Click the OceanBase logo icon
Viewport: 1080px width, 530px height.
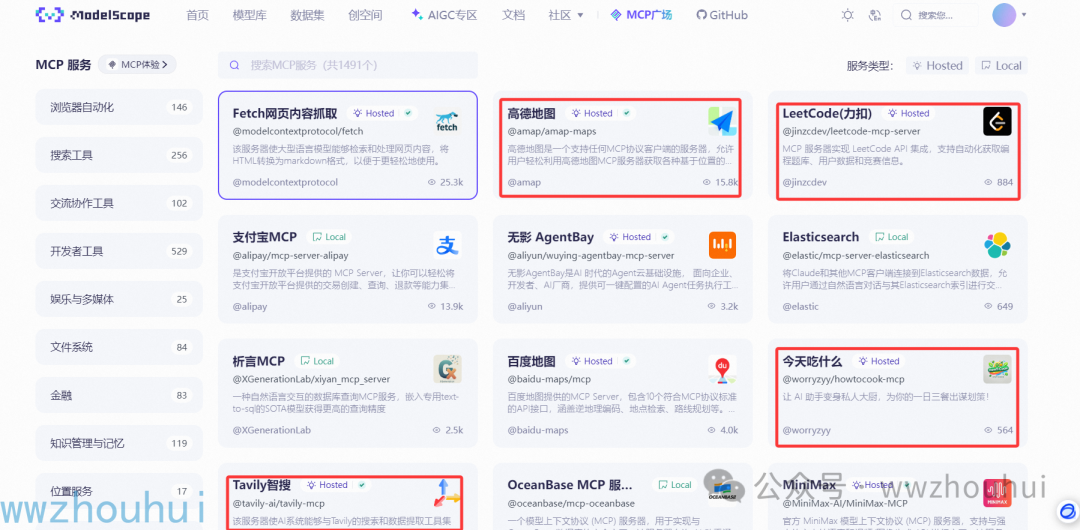point(722,493)
